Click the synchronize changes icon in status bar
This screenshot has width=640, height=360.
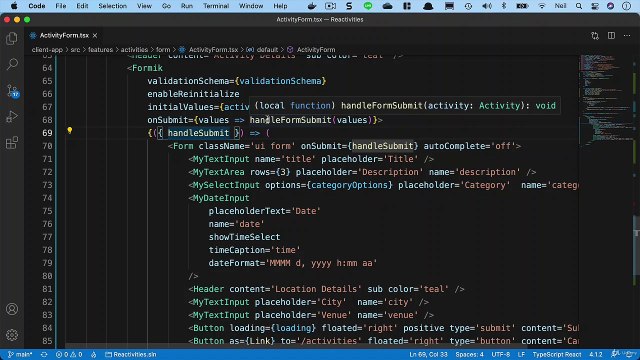44,354
